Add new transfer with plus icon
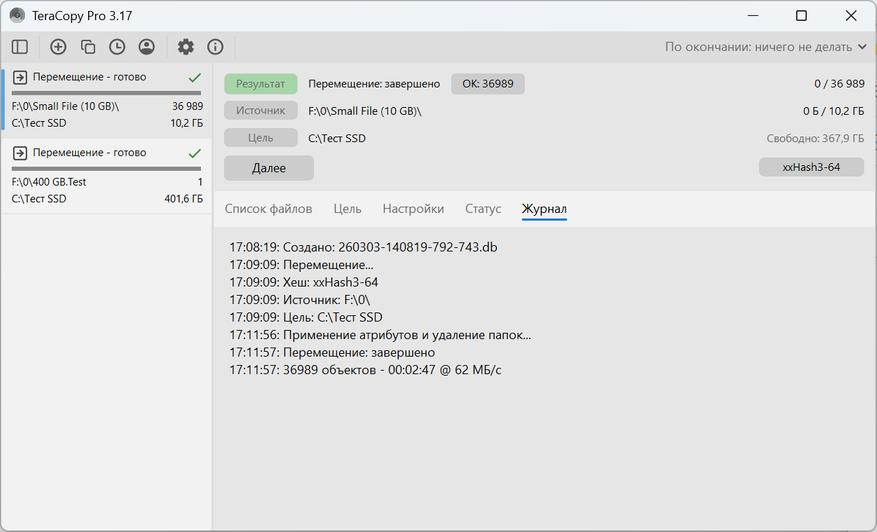877x532 pixels. pyautogui.click(x=58, y=47)
